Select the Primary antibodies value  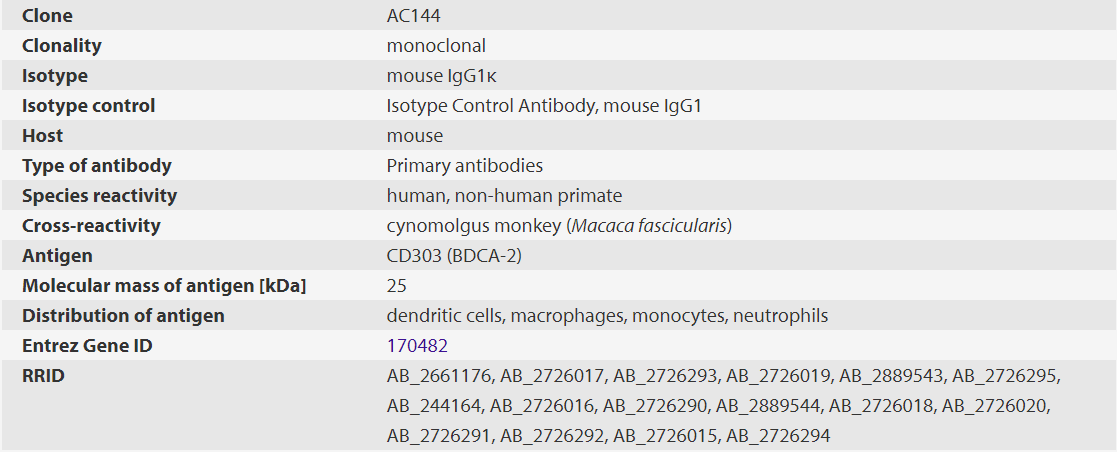pyautogui.click(x=465, y=166)
